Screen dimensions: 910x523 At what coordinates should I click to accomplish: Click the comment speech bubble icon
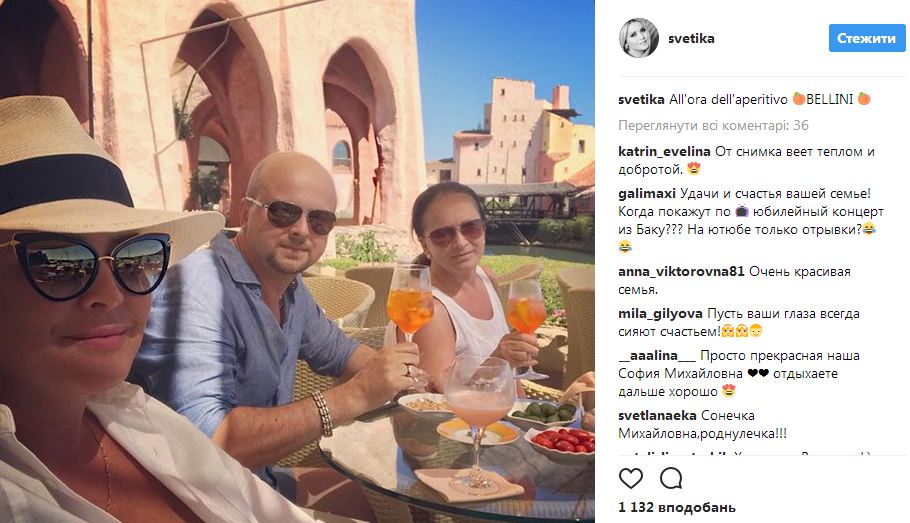(x=670, y=478)
